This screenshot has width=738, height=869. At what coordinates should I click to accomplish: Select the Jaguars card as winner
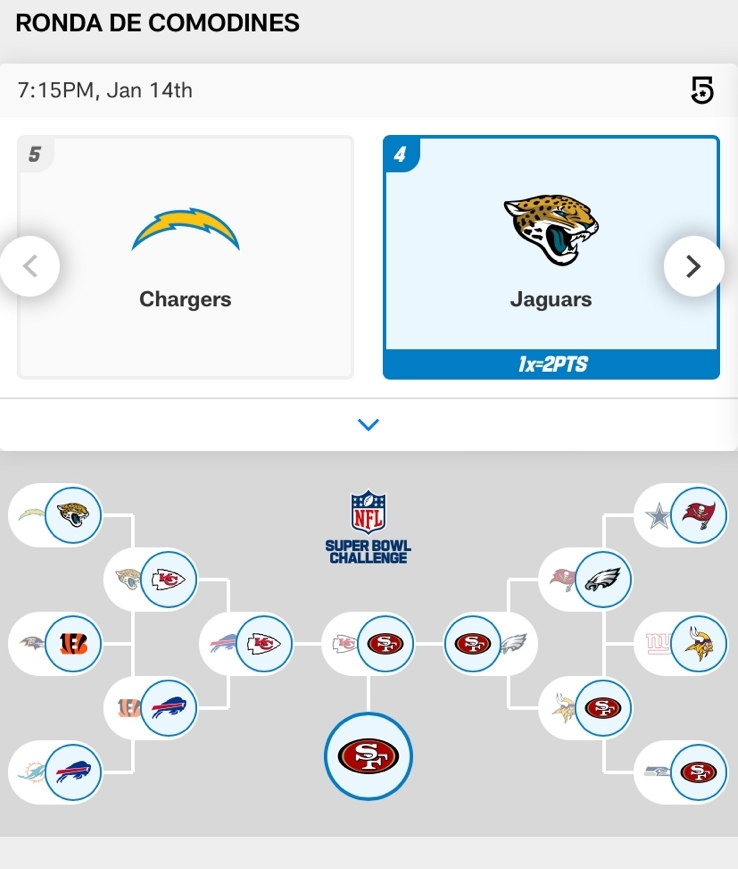click(551, 245)
